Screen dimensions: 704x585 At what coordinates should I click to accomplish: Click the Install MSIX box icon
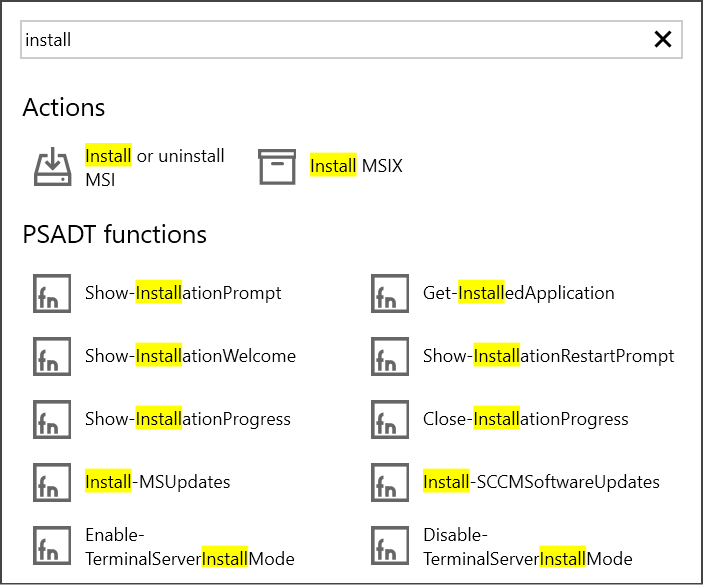277,167
